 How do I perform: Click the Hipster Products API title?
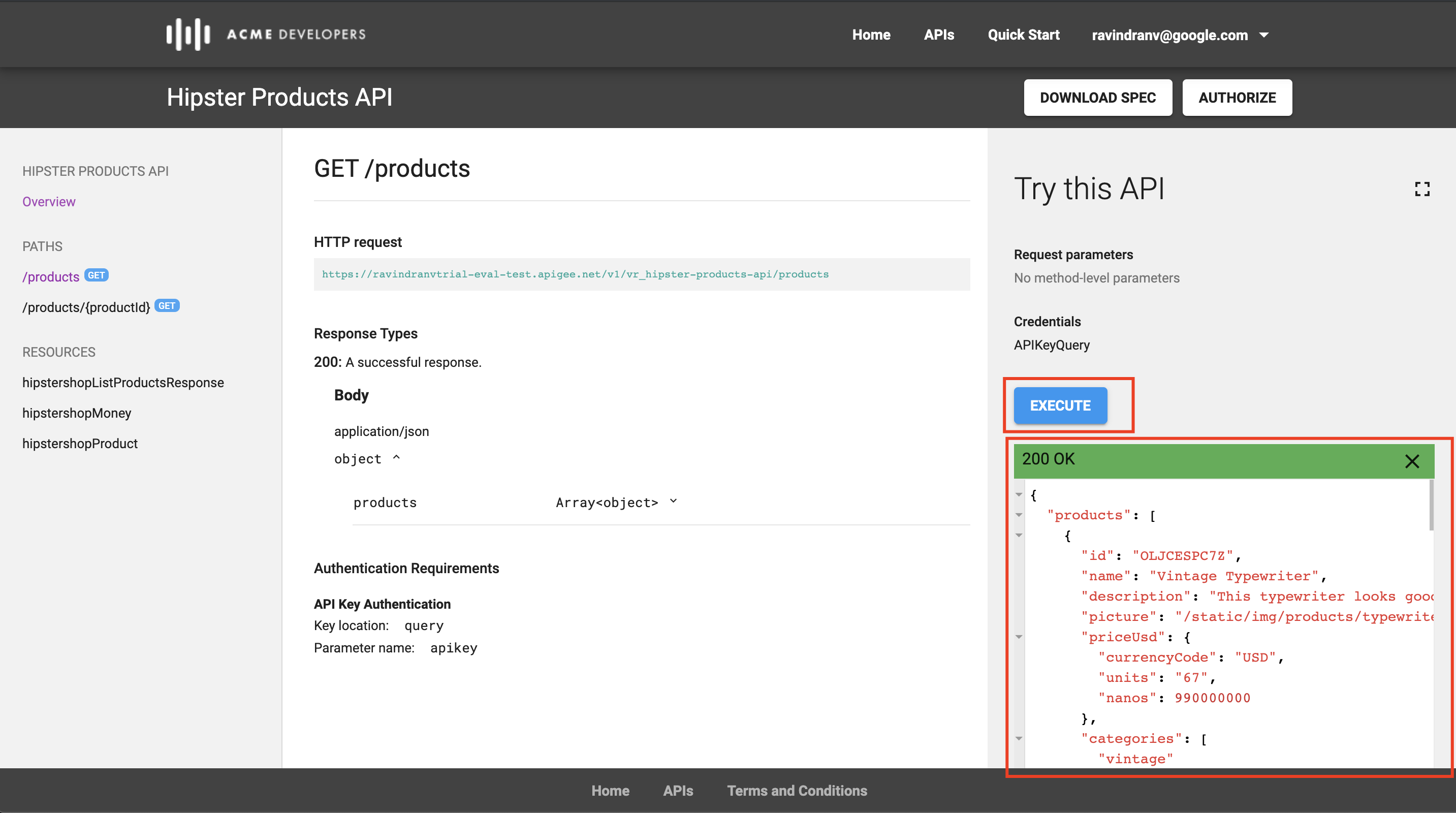tap(279, 97)
